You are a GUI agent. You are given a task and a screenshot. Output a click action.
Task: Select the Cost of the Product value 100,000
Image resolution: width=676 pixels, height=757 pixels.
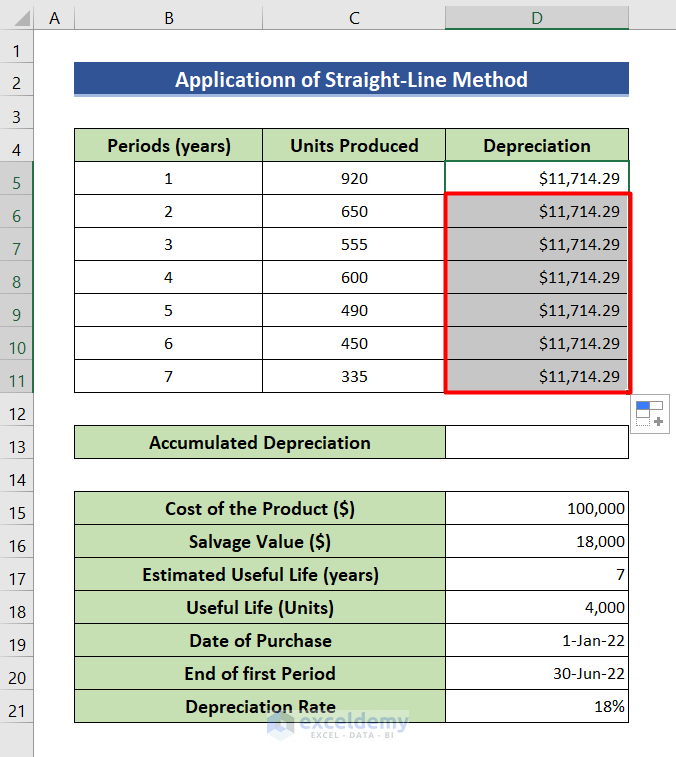pyautogui.click(x=537, y=509)
